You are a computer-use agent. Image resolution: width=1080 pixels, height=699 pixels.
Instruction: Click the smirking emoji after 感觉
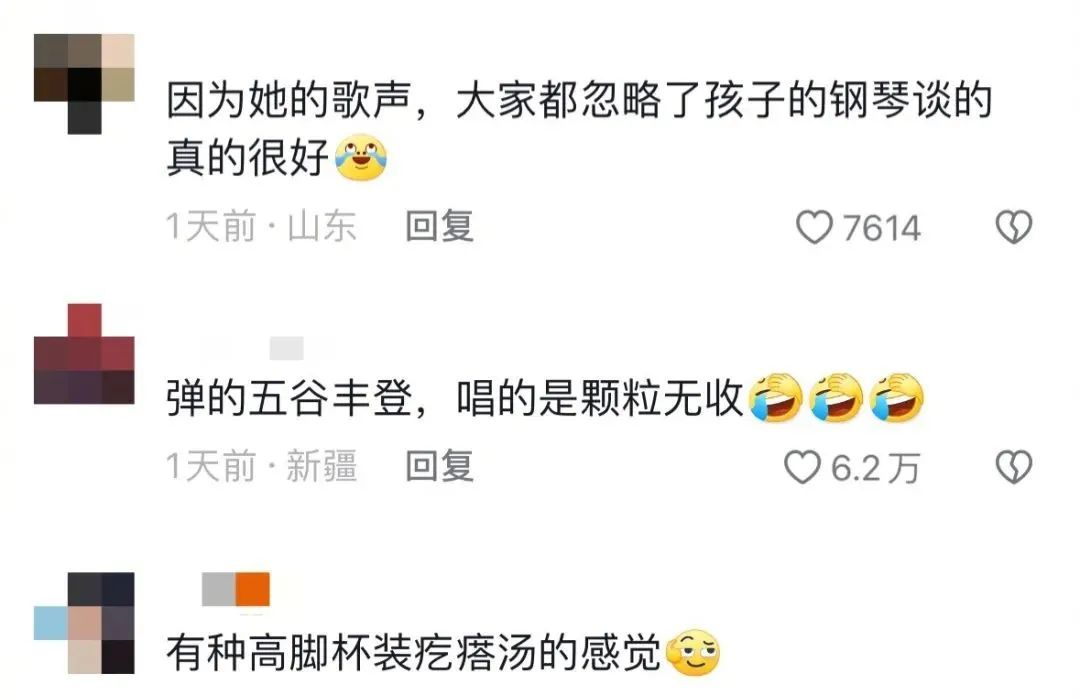(694, 652)
